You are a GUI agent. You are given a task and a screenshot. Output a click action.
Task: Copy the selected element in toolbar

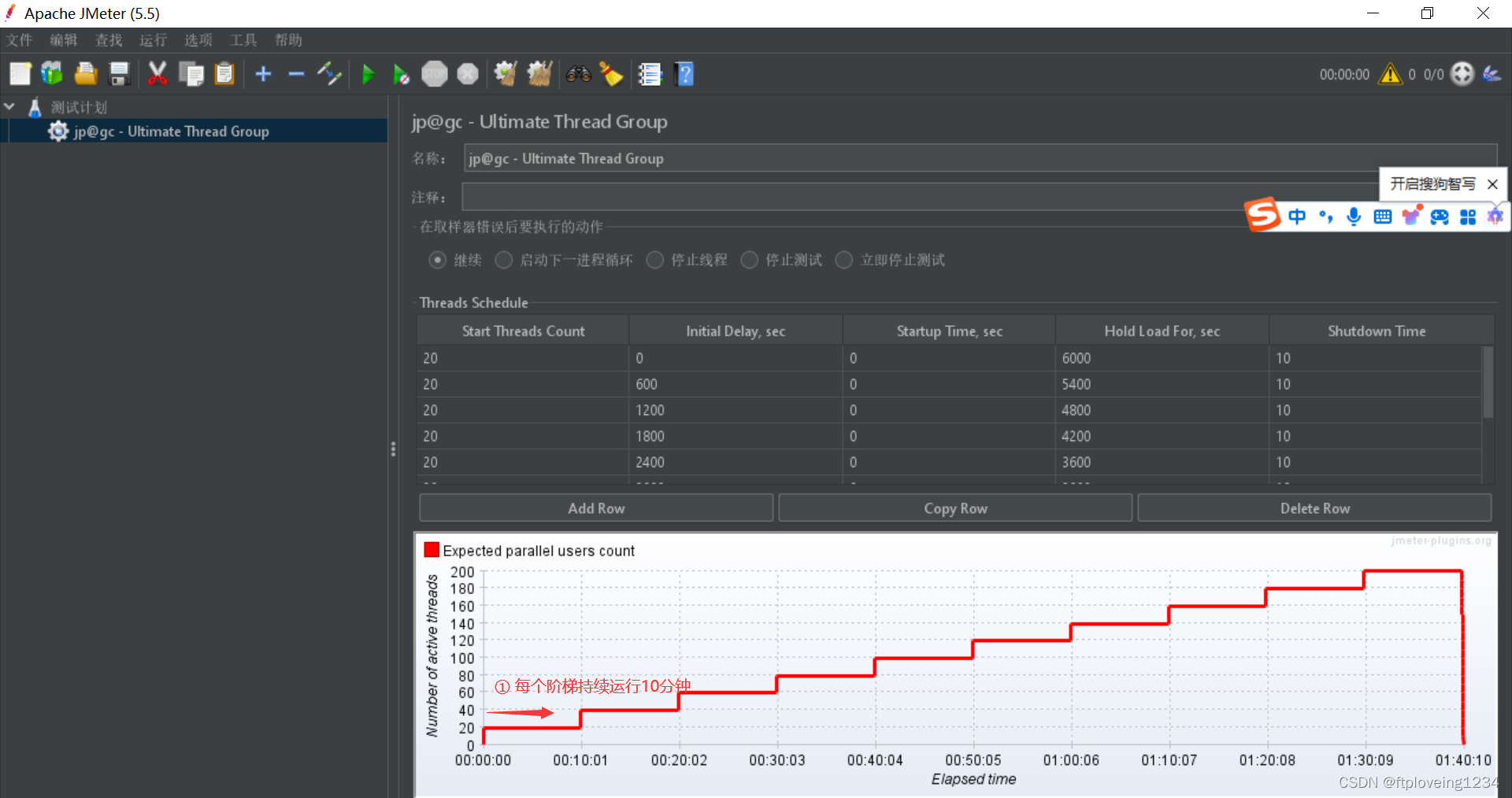point(191,74)
